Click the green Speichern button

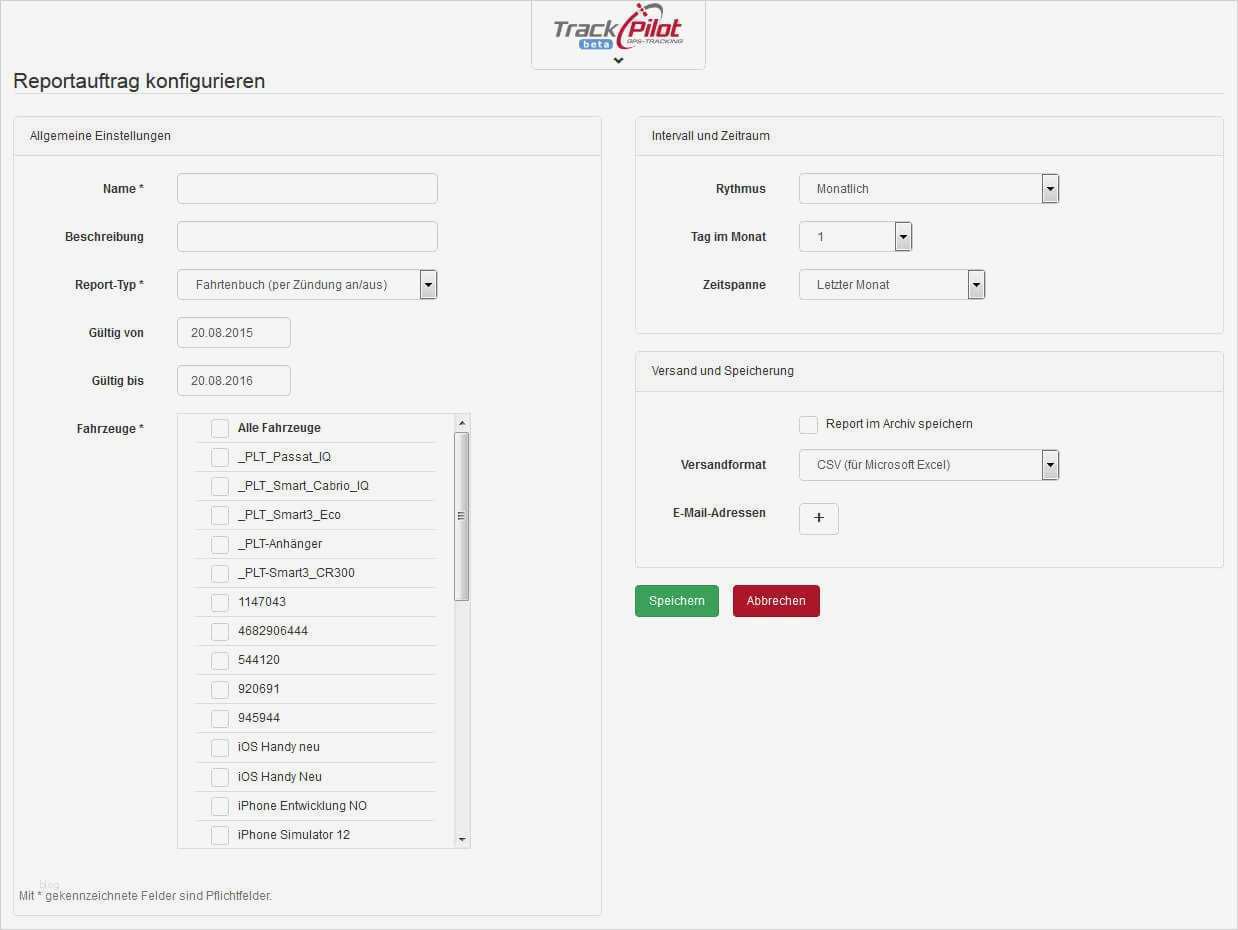point(676,600)
